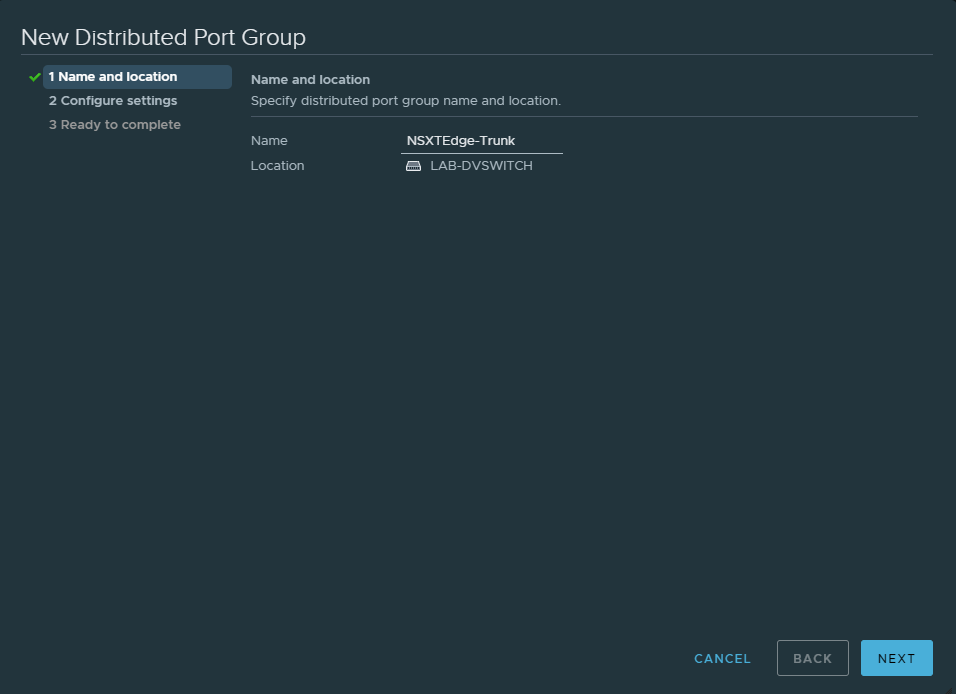
Task: Click the number 2 in the wizard steps
Action: pos(52,101)
